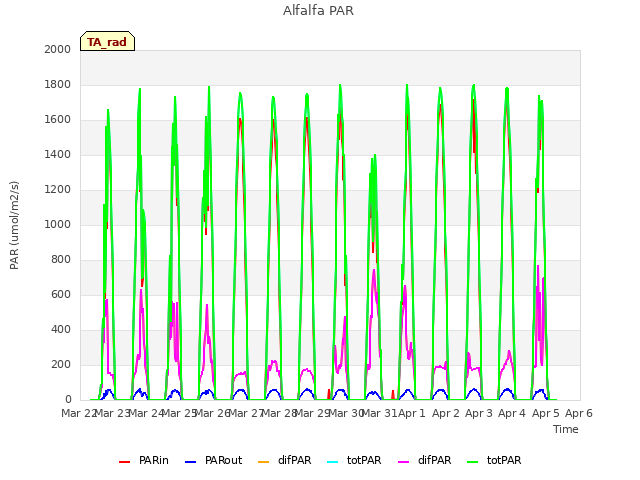
Task: Click the Mar 24 date label
Action: [x=146, y=413]
